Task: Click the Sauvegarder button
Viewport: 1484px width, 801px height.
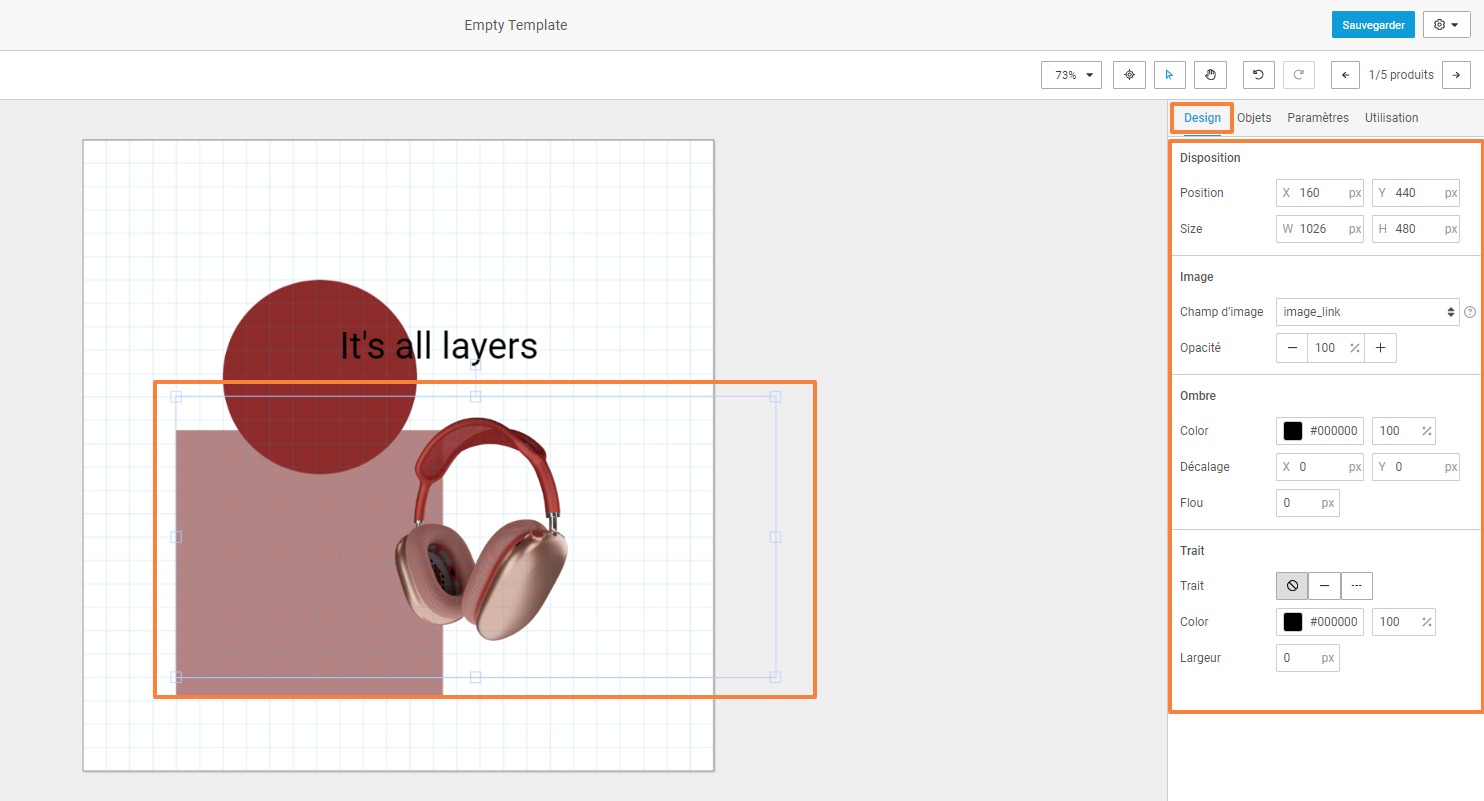Action: pyautogui.click(x=1373, y=25)
